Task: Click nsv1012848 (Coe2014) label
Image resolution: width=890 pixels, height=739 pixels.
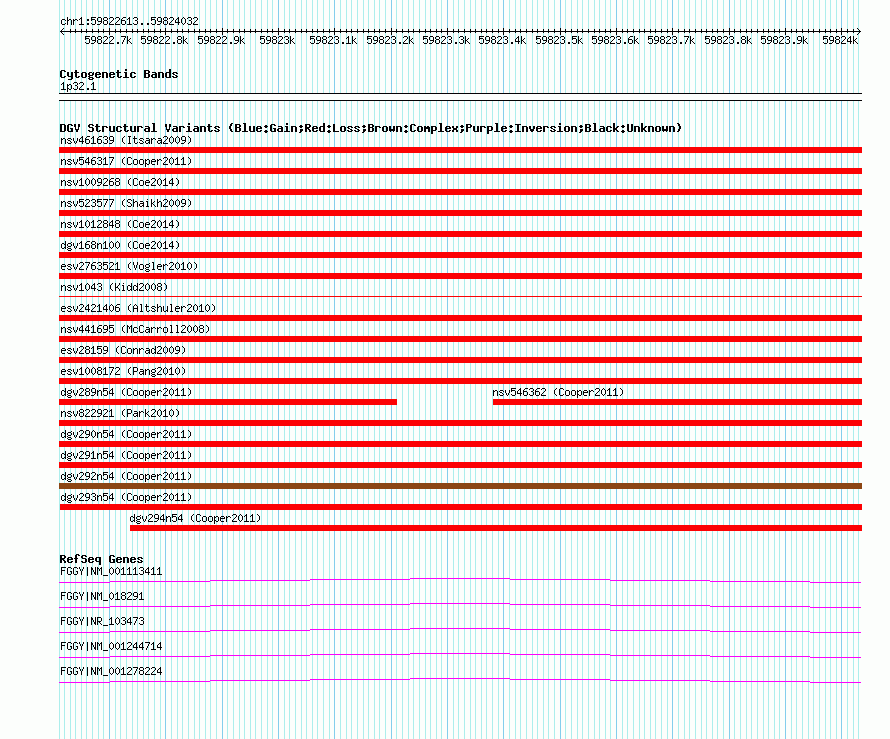Action: pos(120,224)
